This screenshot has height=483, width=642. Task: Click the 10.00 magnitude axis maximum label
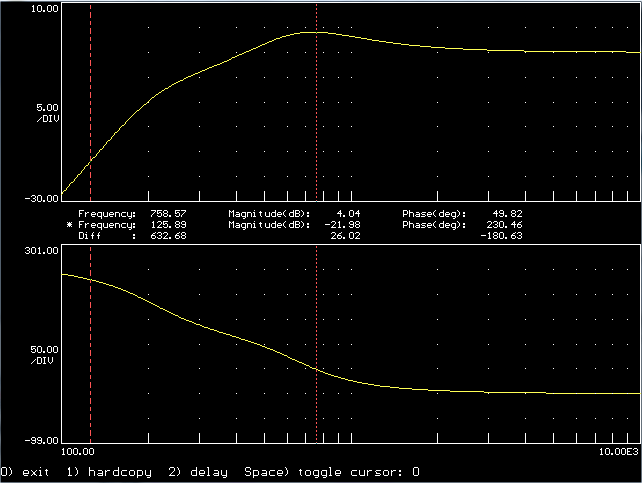point(45,9)
